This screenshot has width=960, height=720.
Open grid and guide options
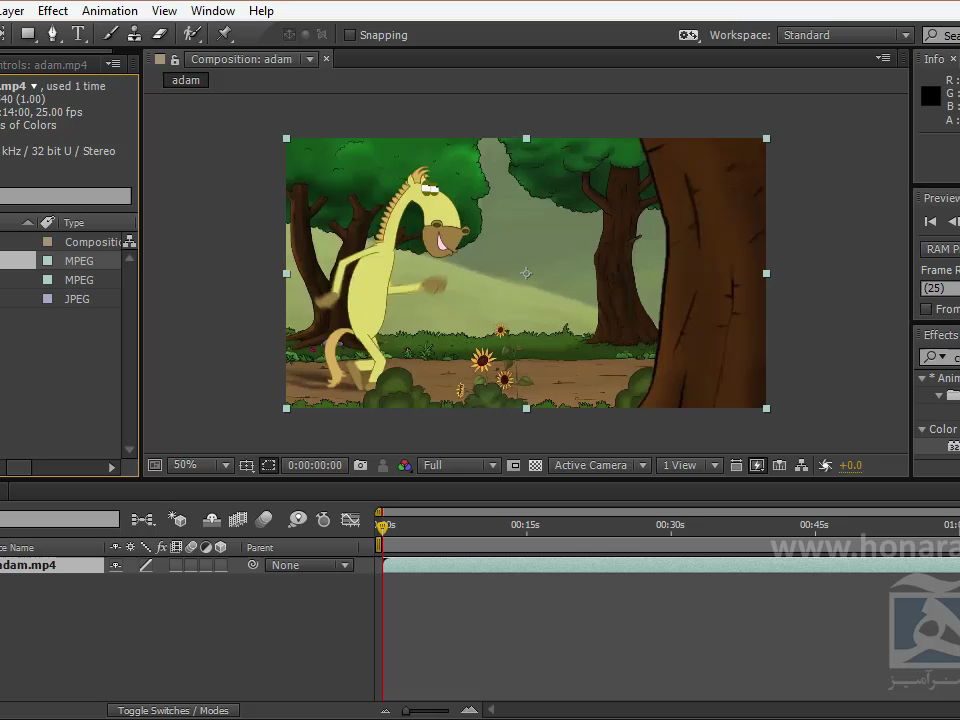click(x=247, y=466)
